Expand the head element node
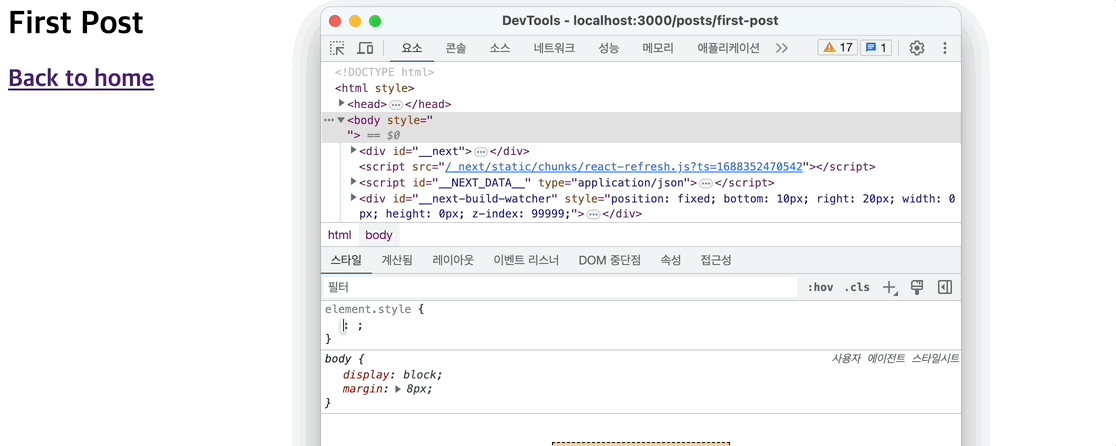The height and width of the screenshot is (446, 1116). (342, 104)
